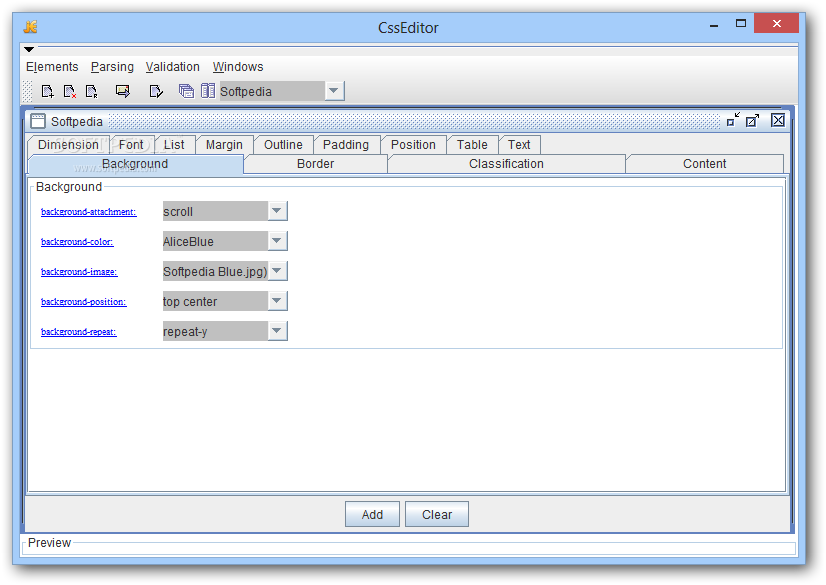Switch to the Font tab
The height and width of the screenshot is (585, 826).
click(131, 144)
